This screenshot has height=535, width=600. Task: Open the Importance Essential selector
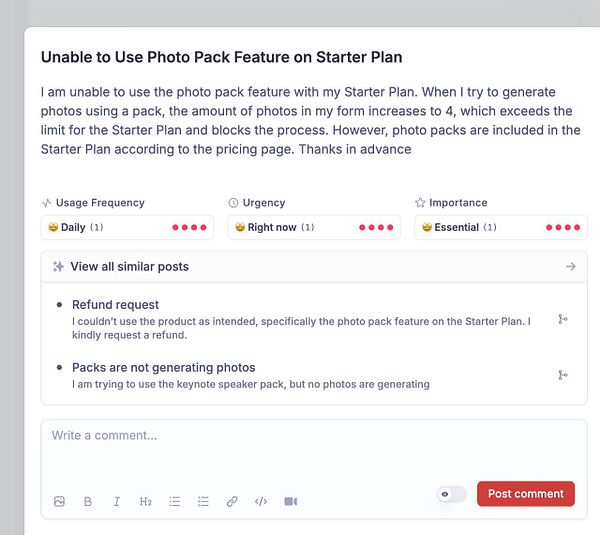500,227
